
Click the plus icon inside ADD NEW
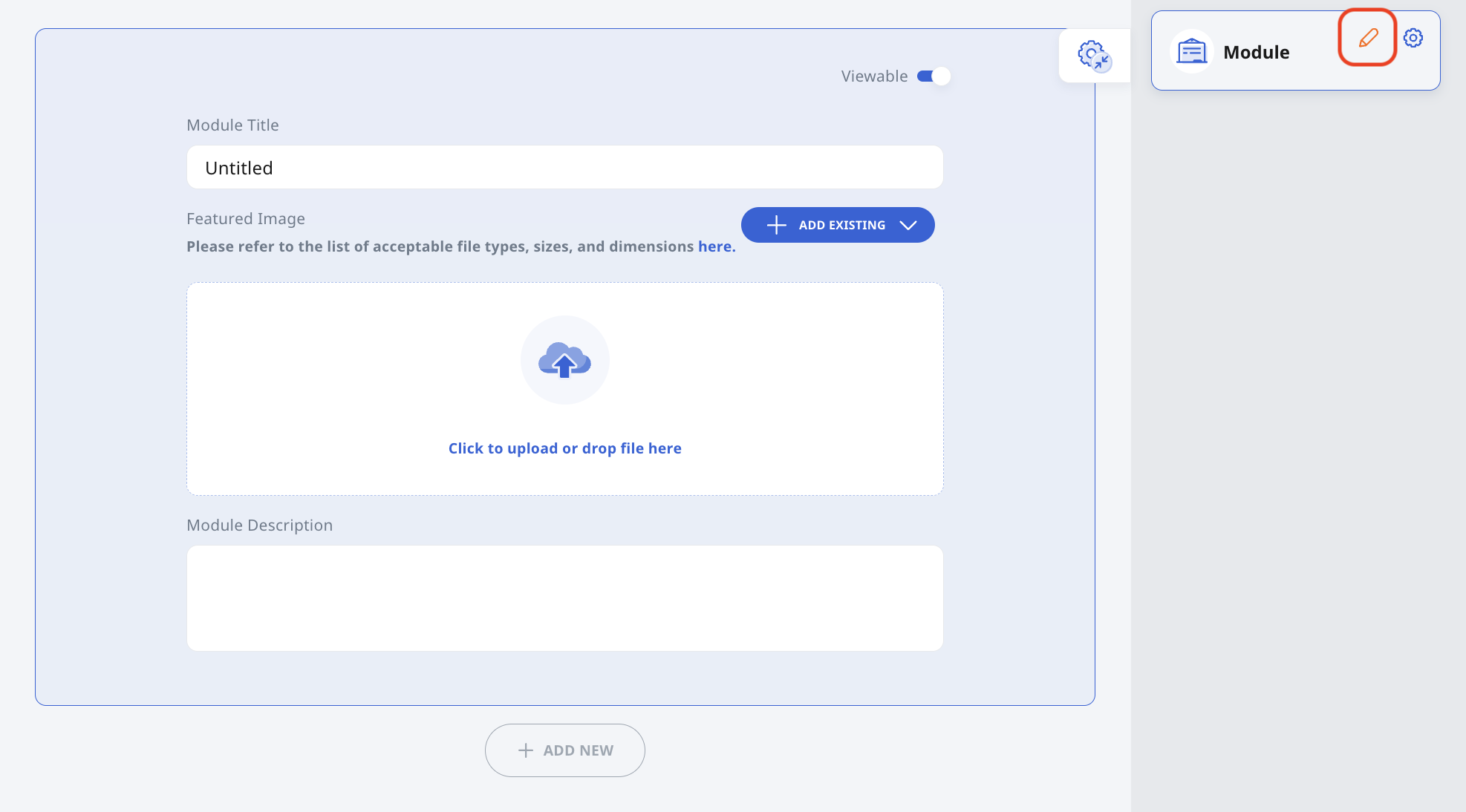click(526, 750)
